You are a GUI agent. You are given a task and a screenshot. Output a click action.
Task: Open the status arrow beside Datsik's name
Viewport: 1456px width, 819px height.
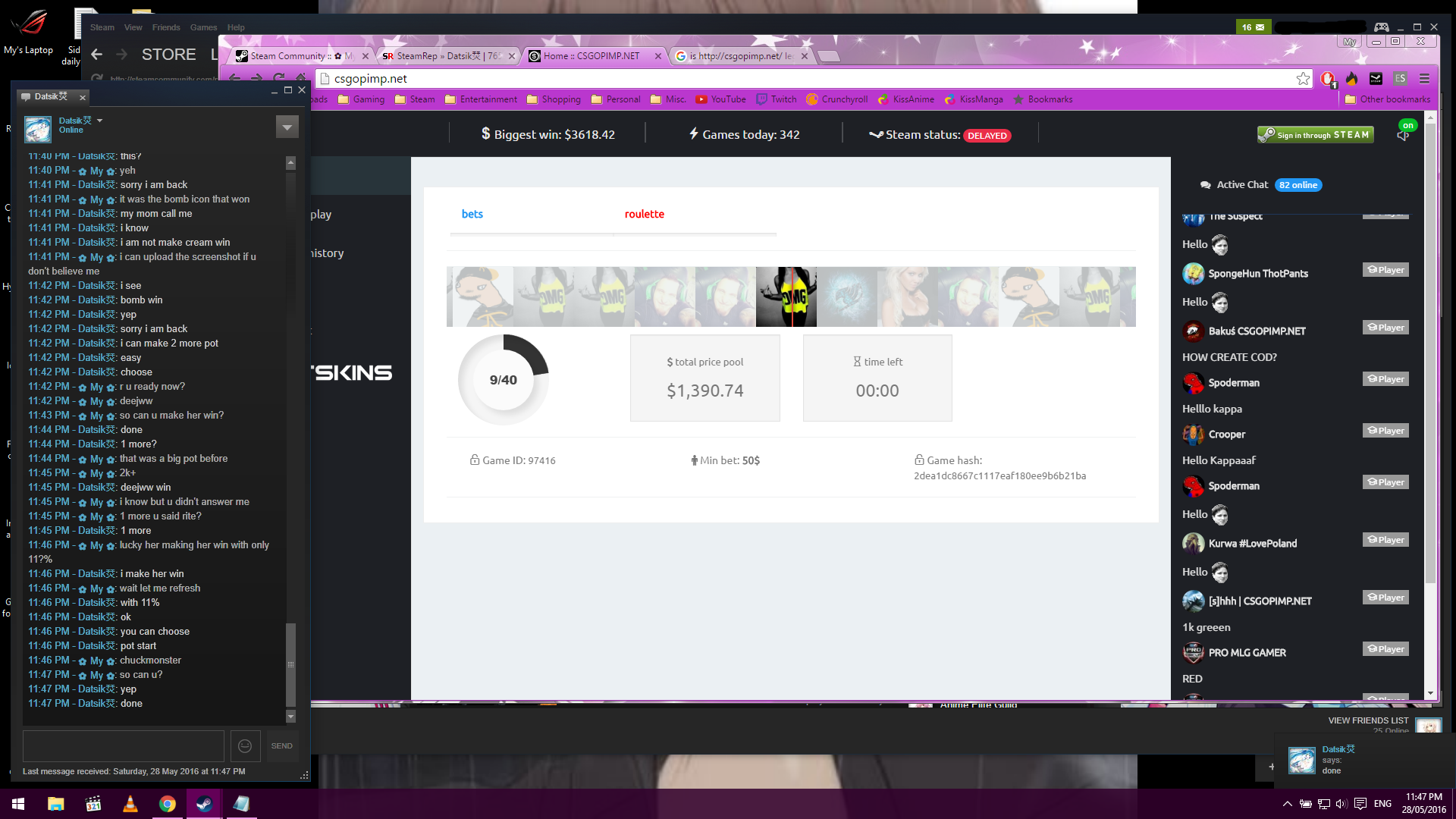pos(99,121)
